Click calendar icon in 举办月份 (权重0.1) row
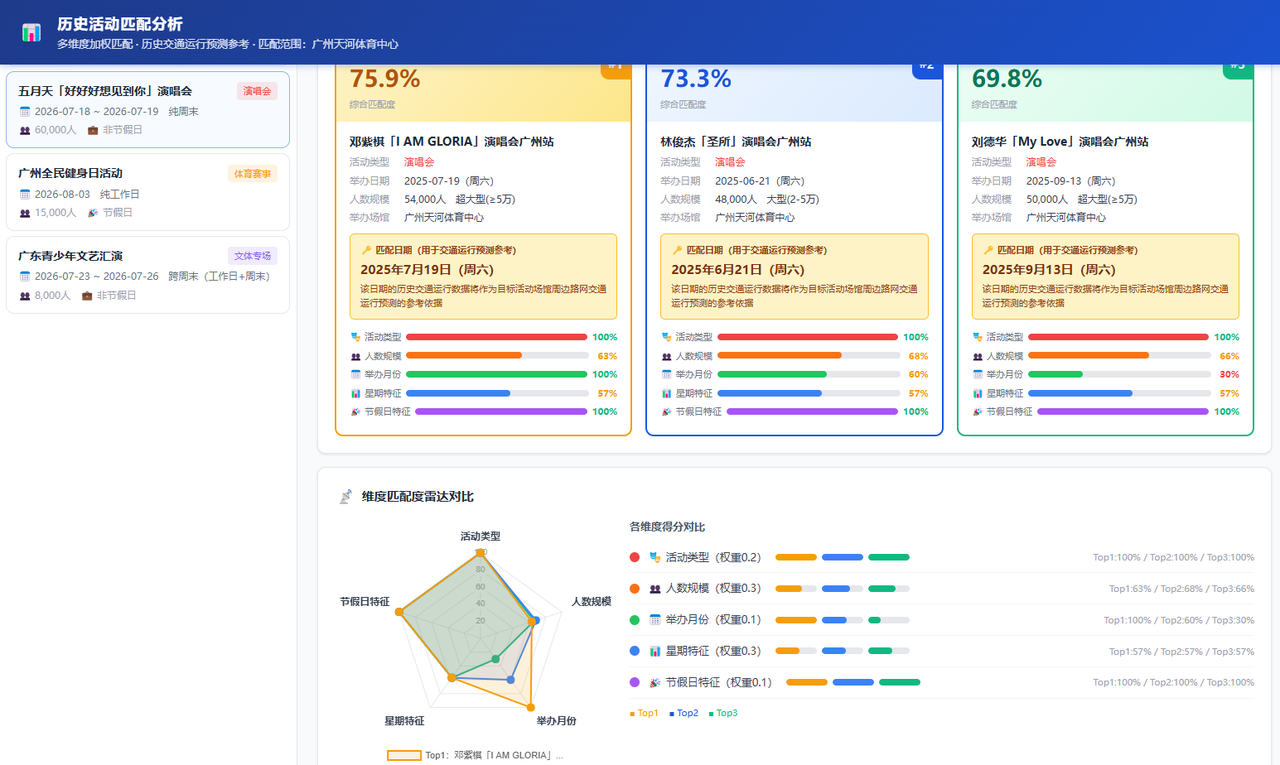 pos(655,620)
